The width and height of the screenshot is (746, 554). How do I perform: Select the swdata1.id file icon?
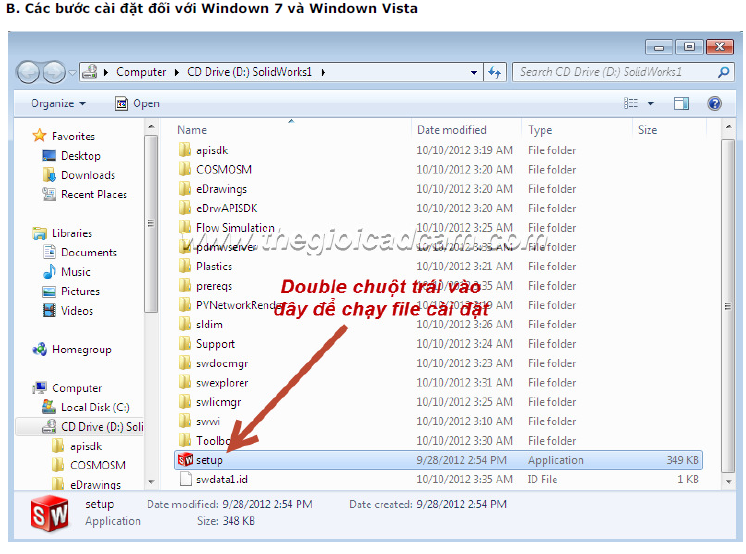click(x=186, y=479)
